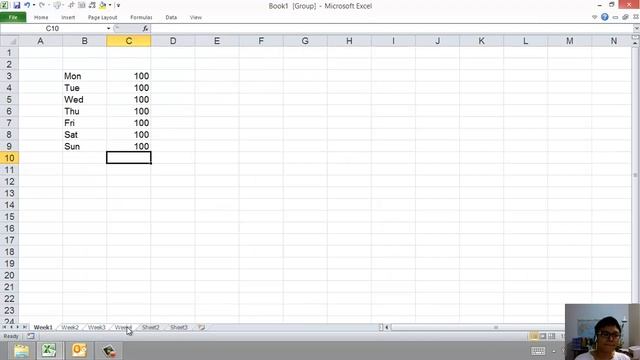Switch to the View ribbon tab

click(x=196, y=18)
